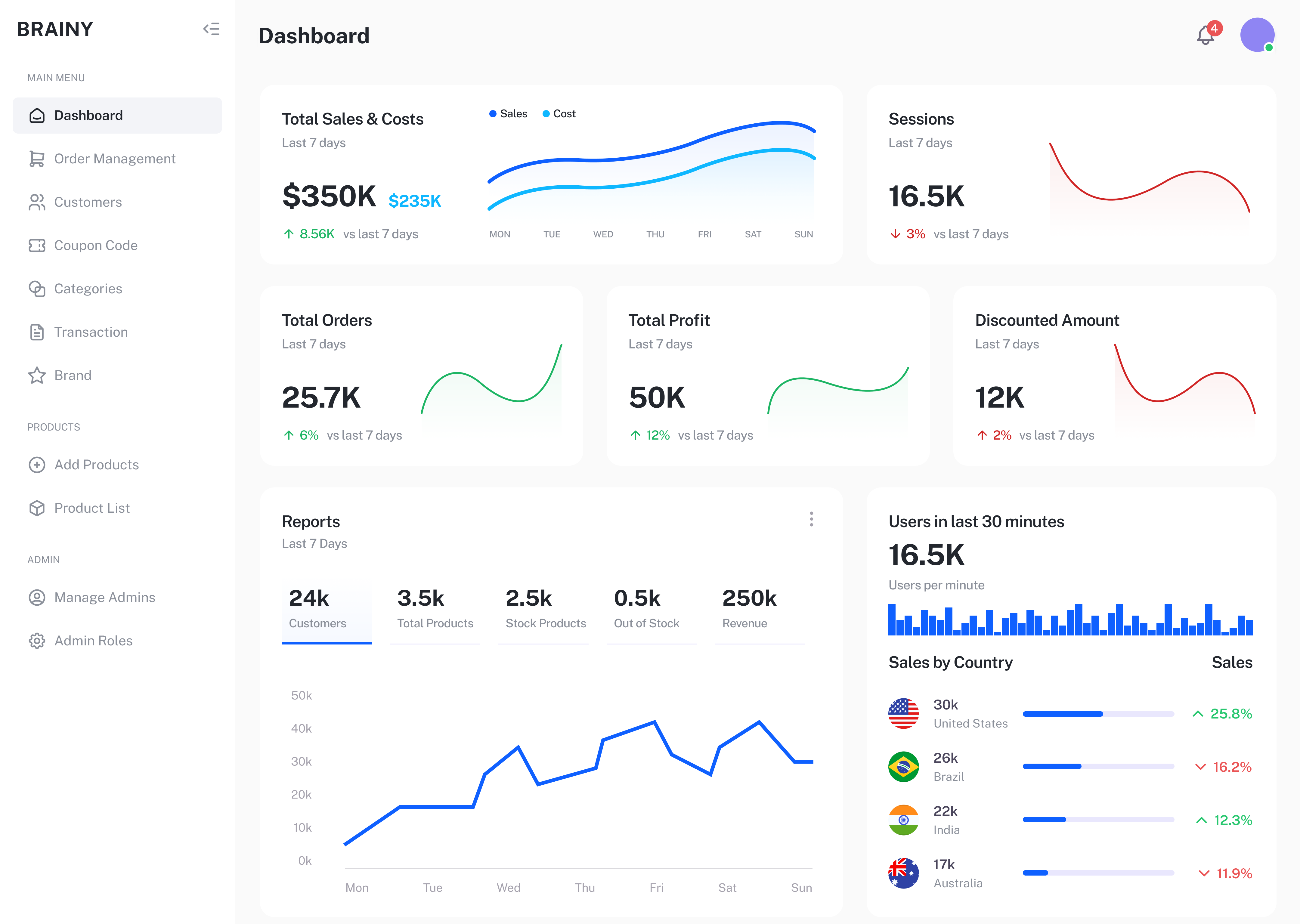Click the Admin Roles gear icon
The height and width of the screenshot is (924, 1300).
(x=37, y=641)
